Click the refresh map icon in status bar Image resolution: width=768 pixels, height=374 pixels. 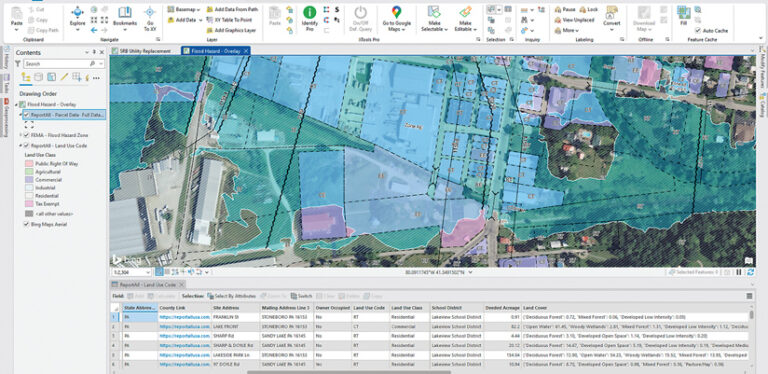coord(750,272)
